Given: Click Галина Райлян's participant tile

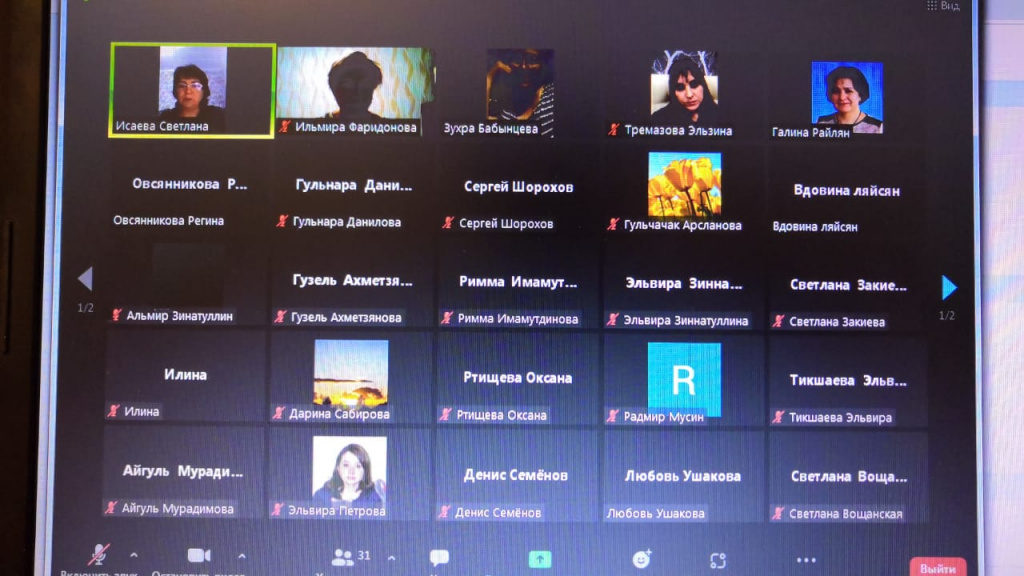Looking at the screenshot, I should 846,98.
